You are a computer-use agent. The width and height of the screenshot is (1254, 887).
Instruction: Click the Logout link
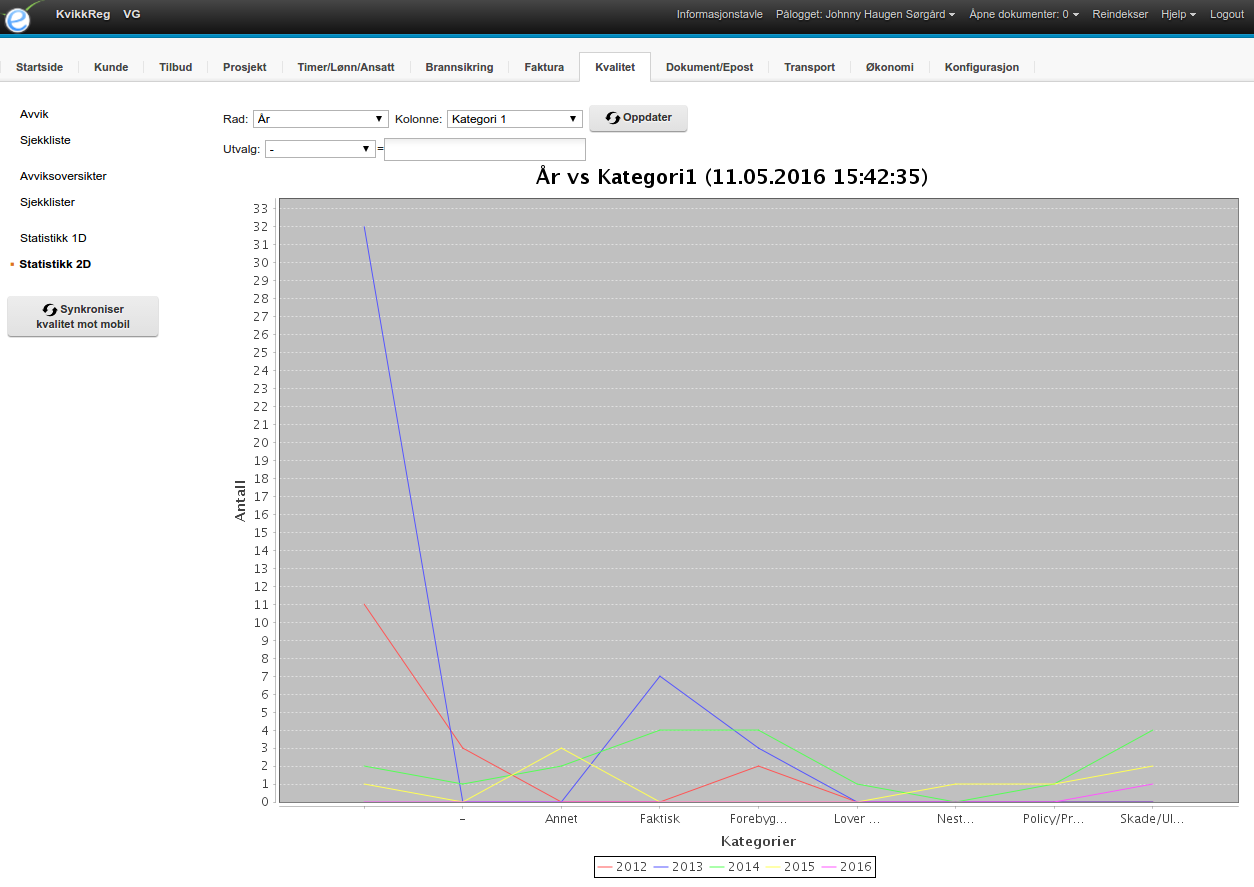(1227, 14)
